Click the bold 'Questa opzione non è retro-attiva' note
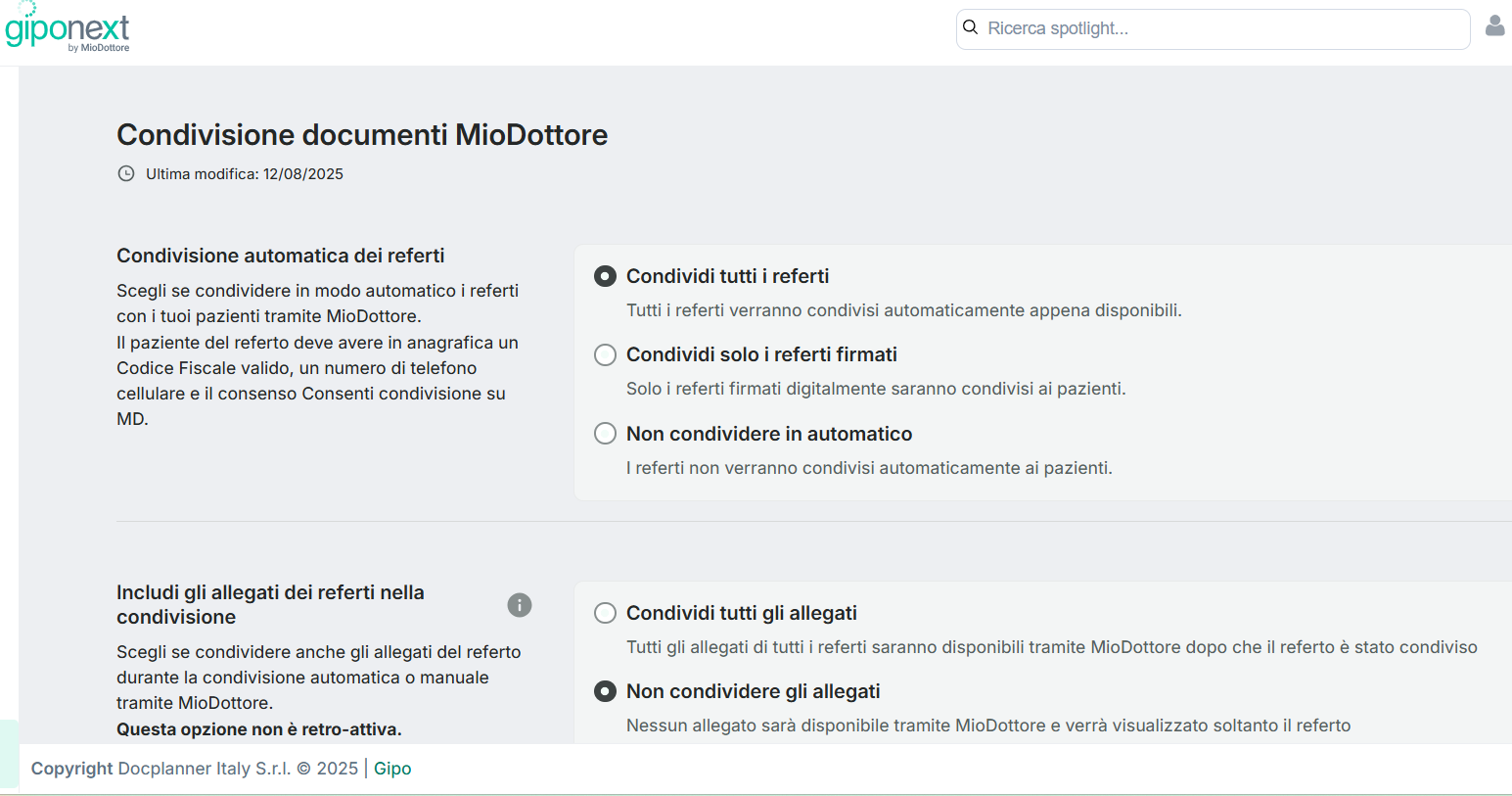This screenshot has height=796, width=1512. click(x=259, y=729)
